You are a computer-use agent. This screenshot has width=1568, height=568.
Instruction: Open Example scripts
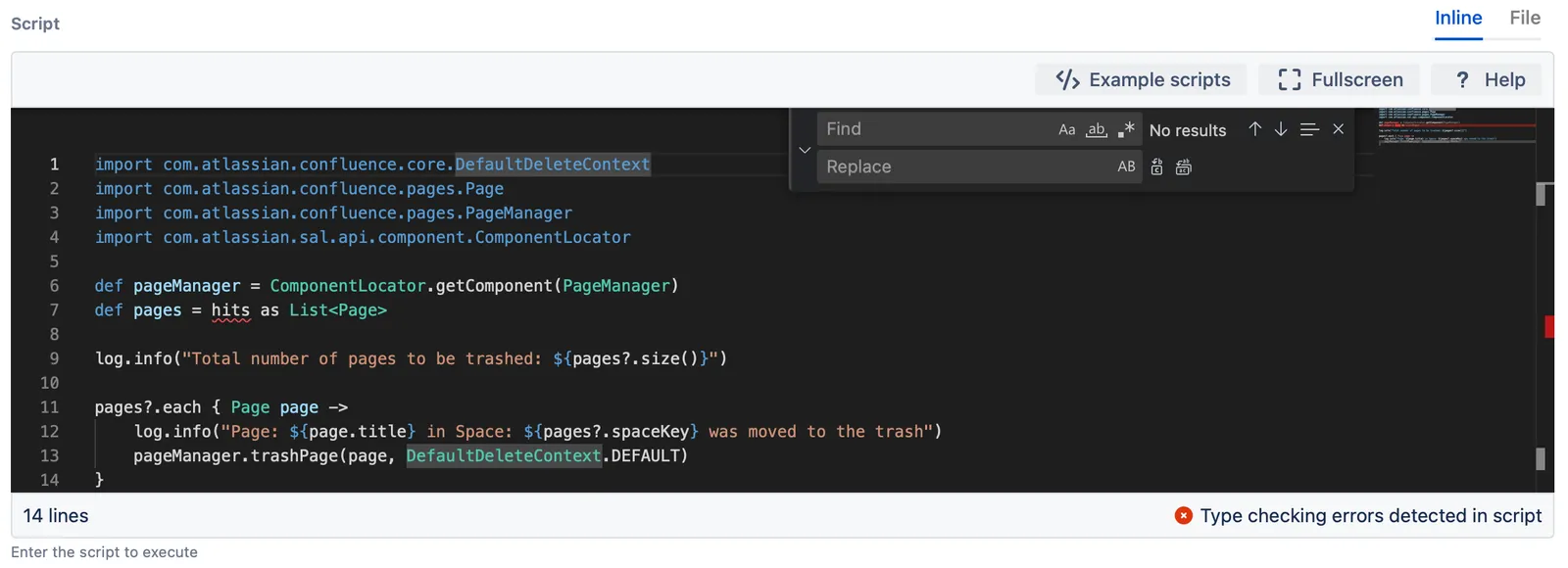(1142, 79)
